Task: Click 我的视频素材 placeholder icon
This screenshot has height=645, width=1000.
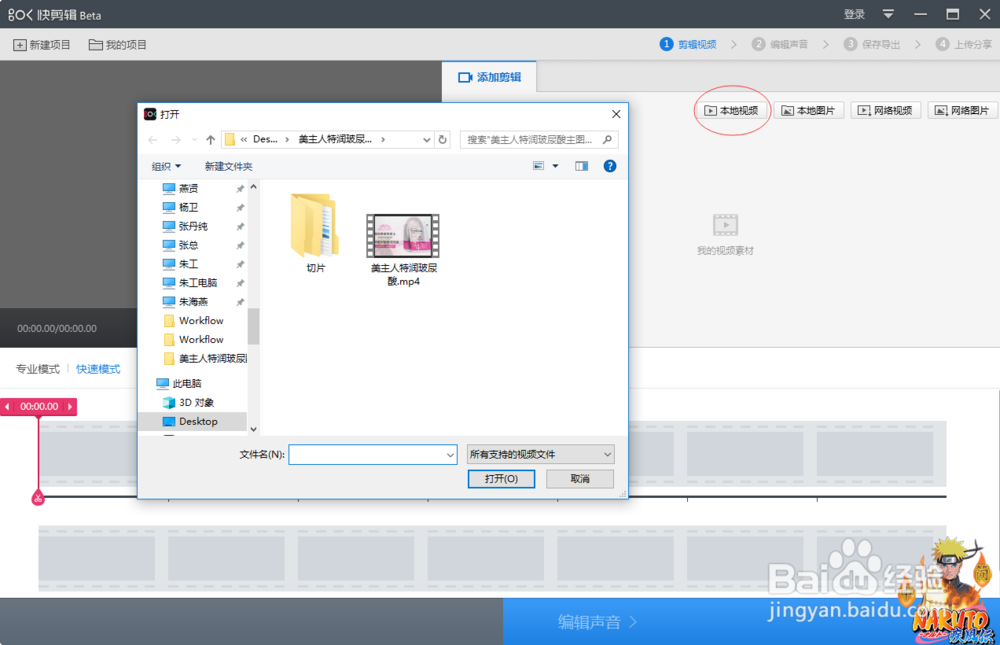Action: [x=725, y=225]
